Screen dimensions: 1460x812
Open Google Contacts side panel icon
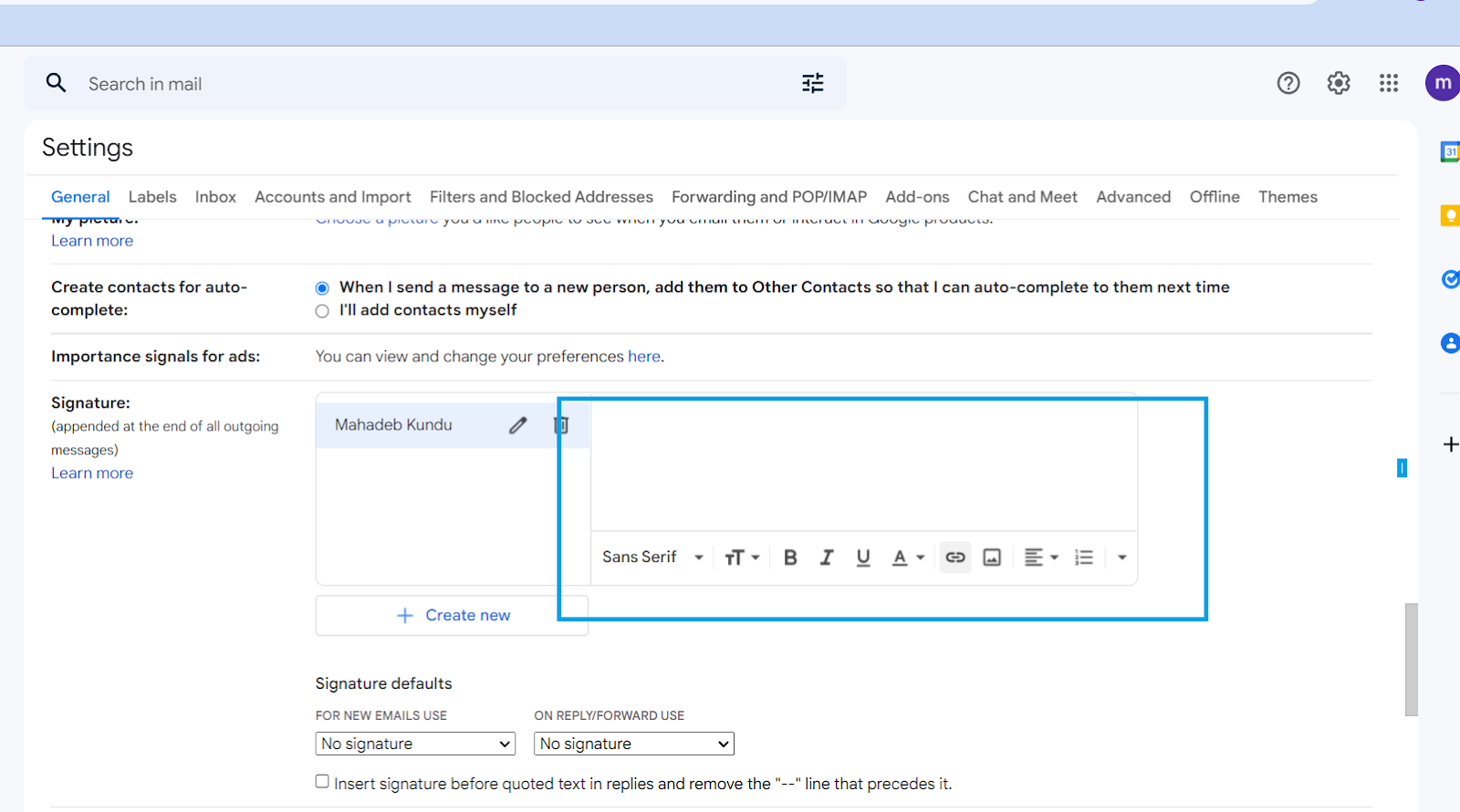point(1450,343)
